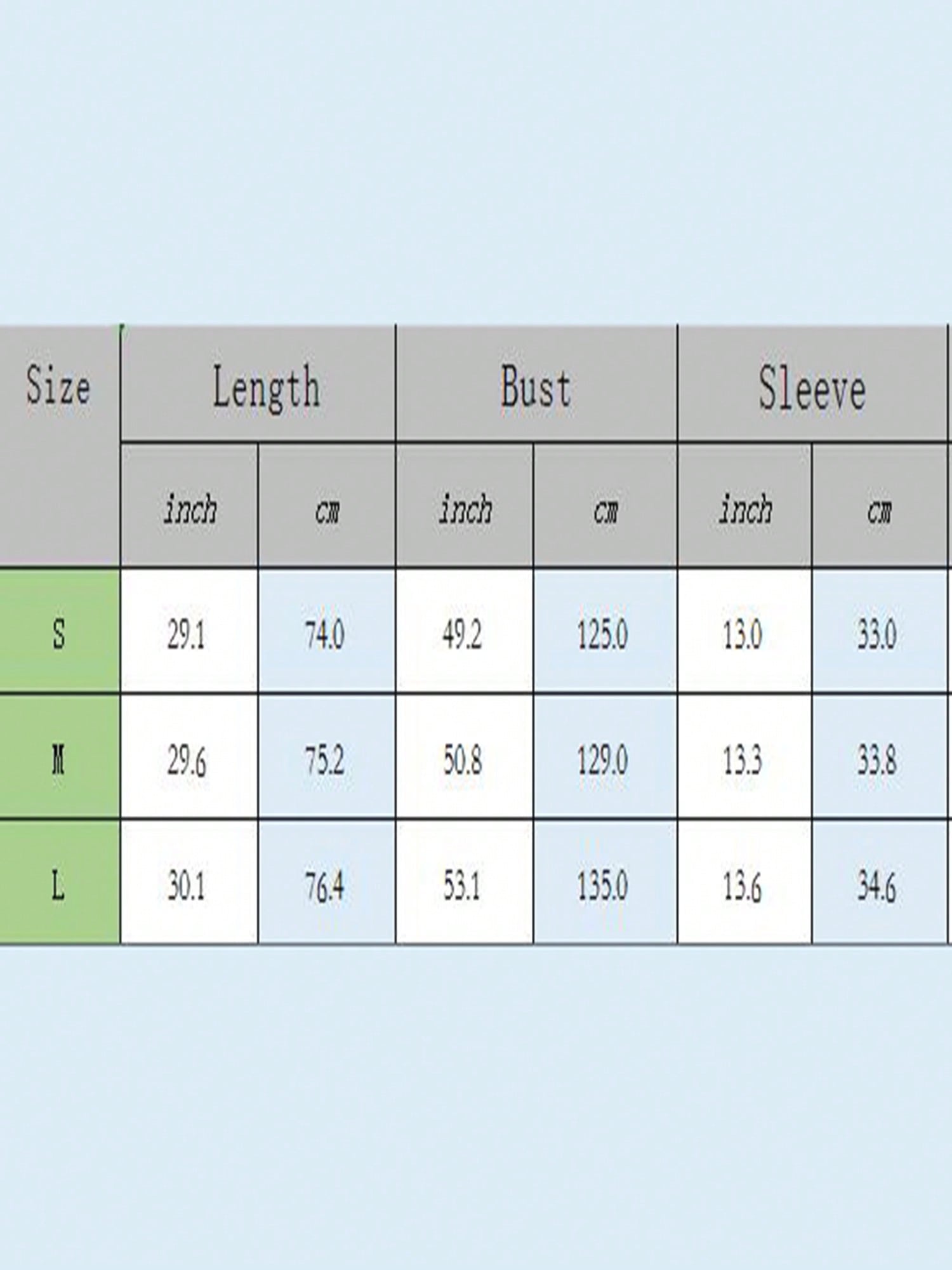Click the 125.0 bust cm cell

point(603,634)
